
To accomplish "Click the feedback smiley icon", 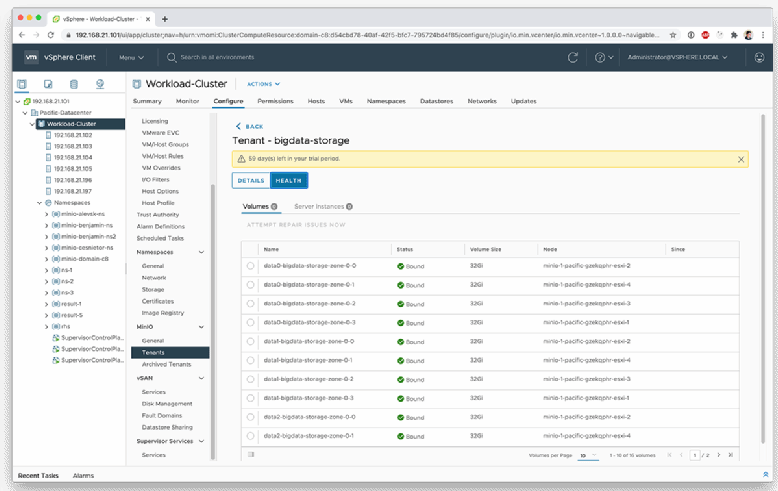I will tap(759, 58).
